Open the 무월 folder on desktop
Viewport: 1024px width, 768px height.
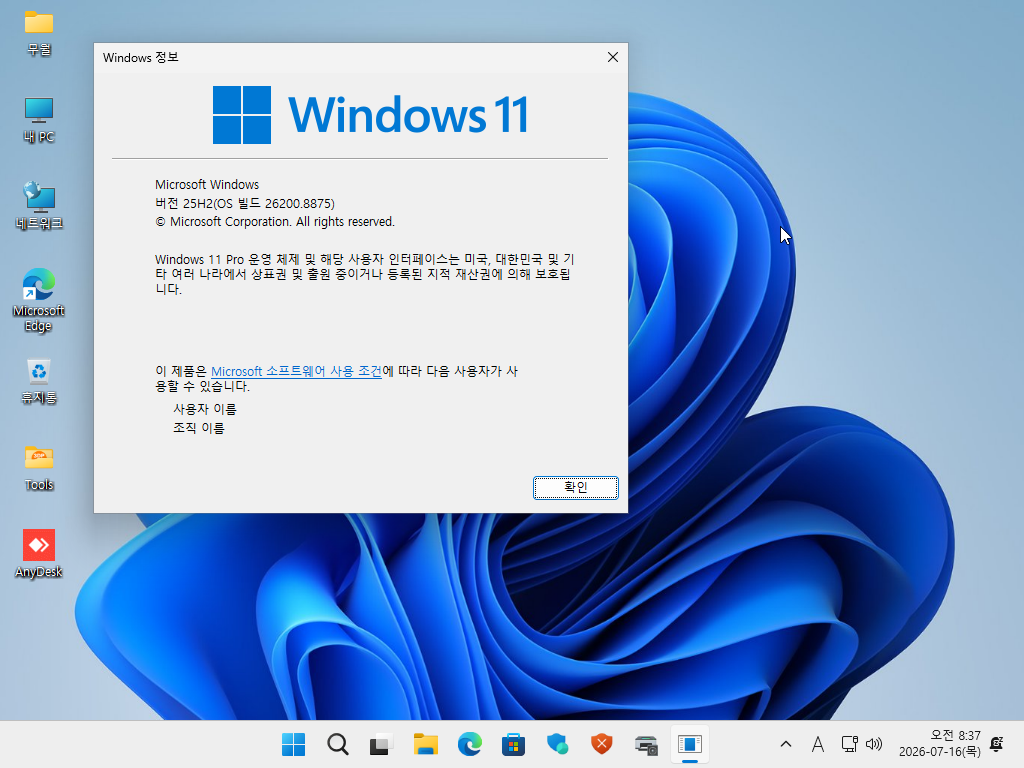click(39, 33)
